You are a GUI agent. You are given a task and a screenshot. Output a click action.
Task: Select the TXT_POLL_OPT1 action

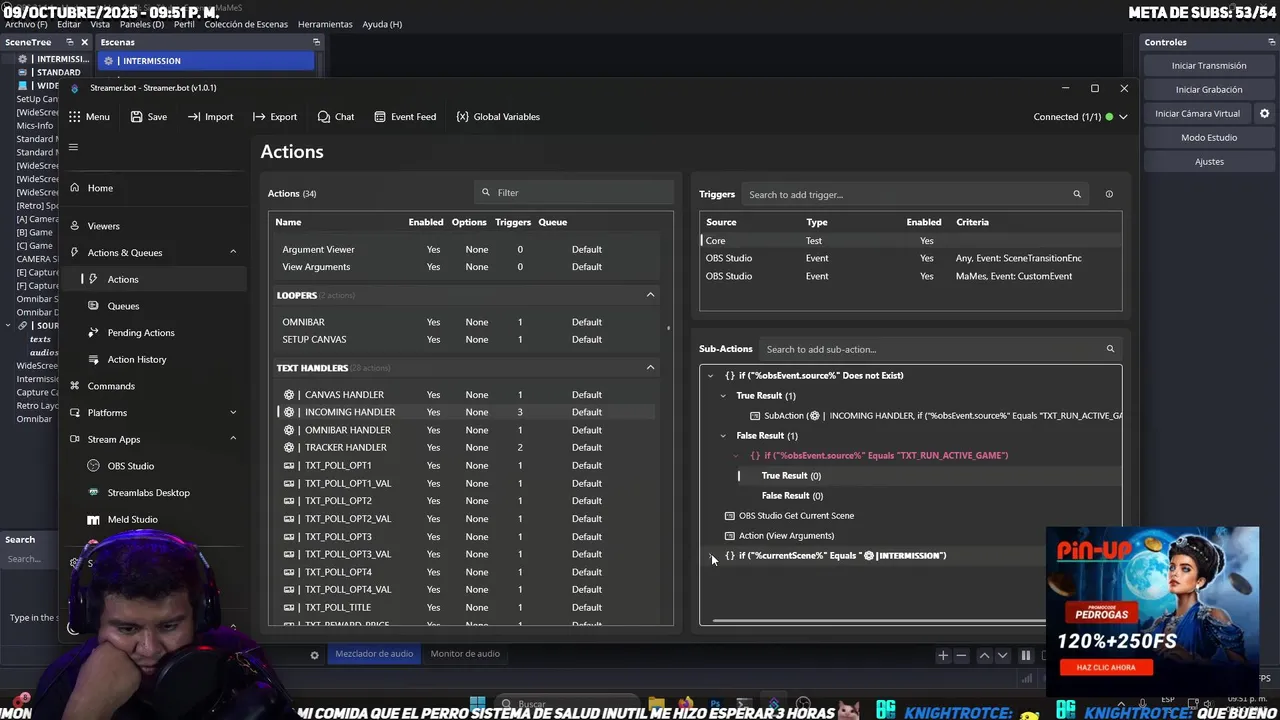coord(465,466)
